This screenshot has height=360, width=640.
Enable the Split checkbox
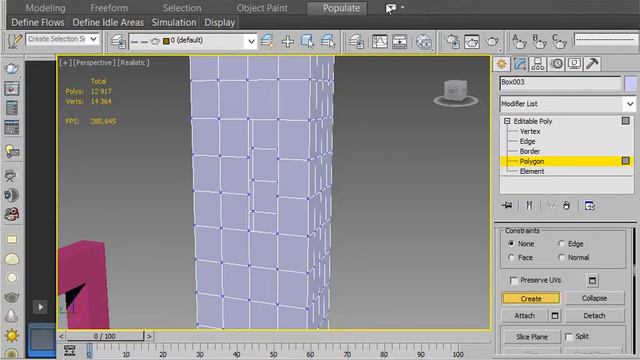point(569,337)
